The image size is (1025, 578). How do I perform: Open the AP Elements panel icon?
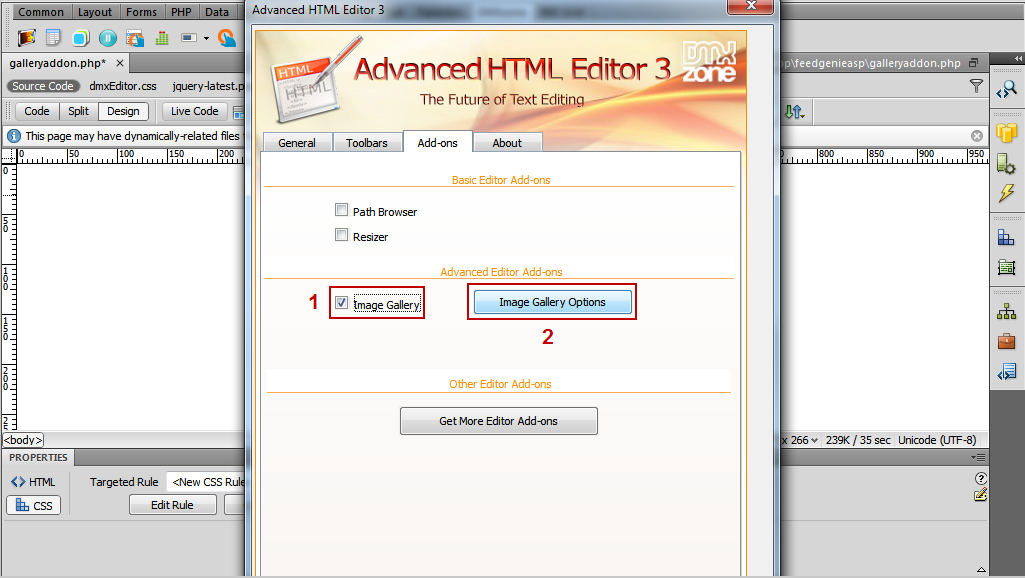click(1007, 267)
